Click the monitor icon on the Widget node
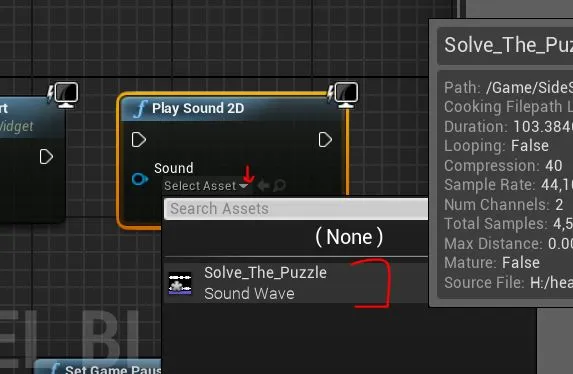573x374 pixels. [x=63, y=95]
